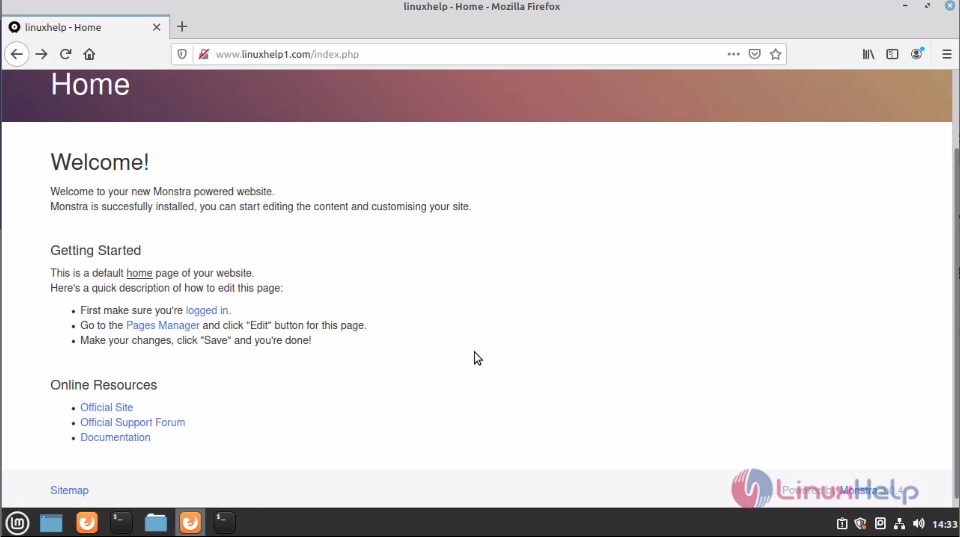This screenshot has width=960, height=537.
Task: Open the update manager tray icon
Action: click(842, 524)
